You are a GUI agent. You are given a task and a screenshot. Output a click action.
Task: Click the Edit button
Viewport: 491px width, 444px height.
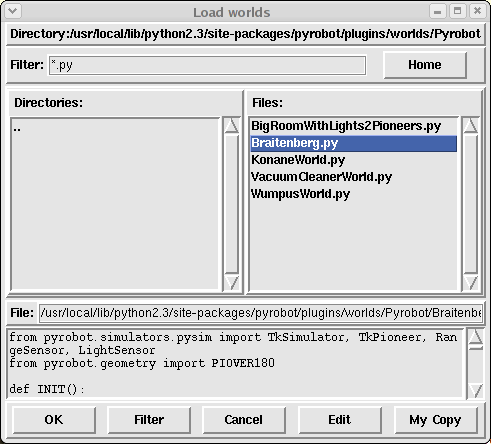click(x=340, y=419)
